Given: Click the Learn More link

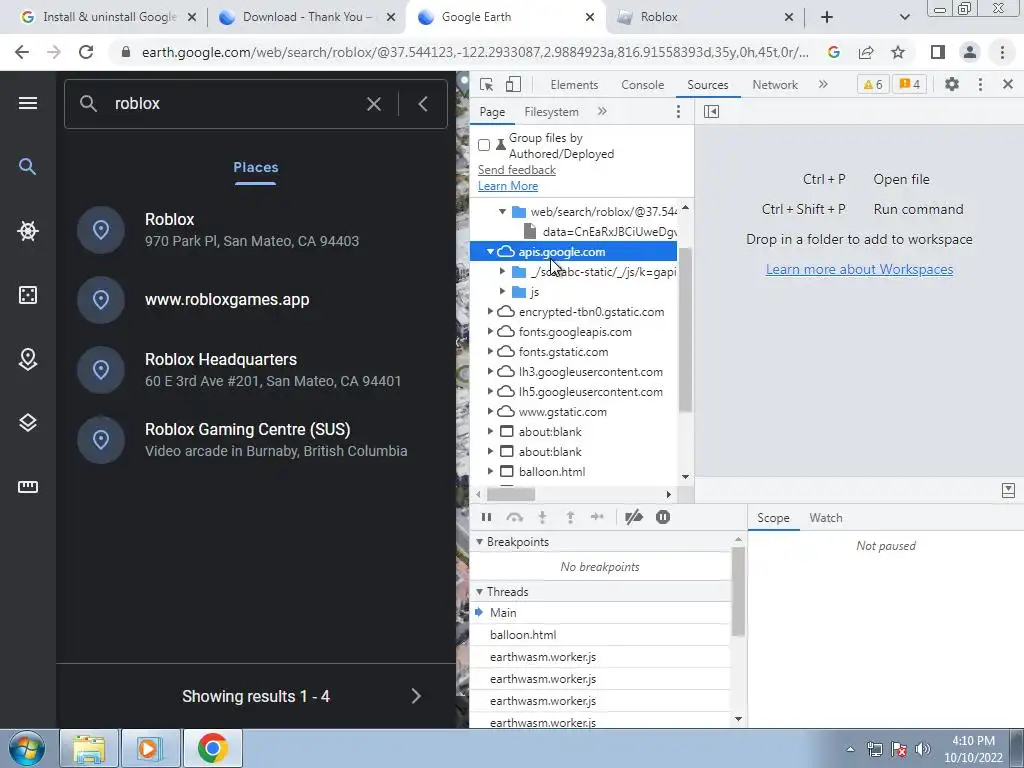Looking at the screenshot, I should [x=508, y=186].
